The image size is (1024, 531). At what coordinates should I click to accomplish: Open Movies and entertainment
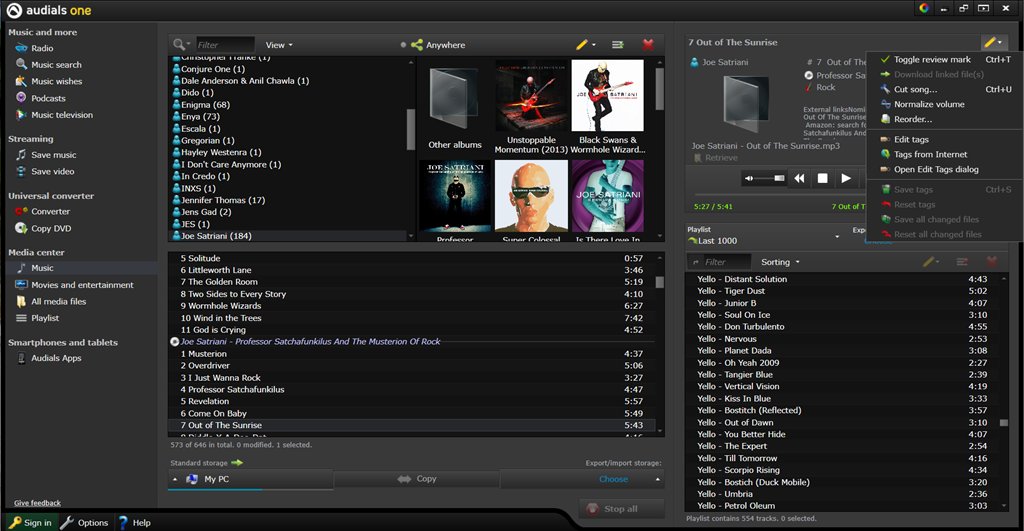[x=82, y=285]
